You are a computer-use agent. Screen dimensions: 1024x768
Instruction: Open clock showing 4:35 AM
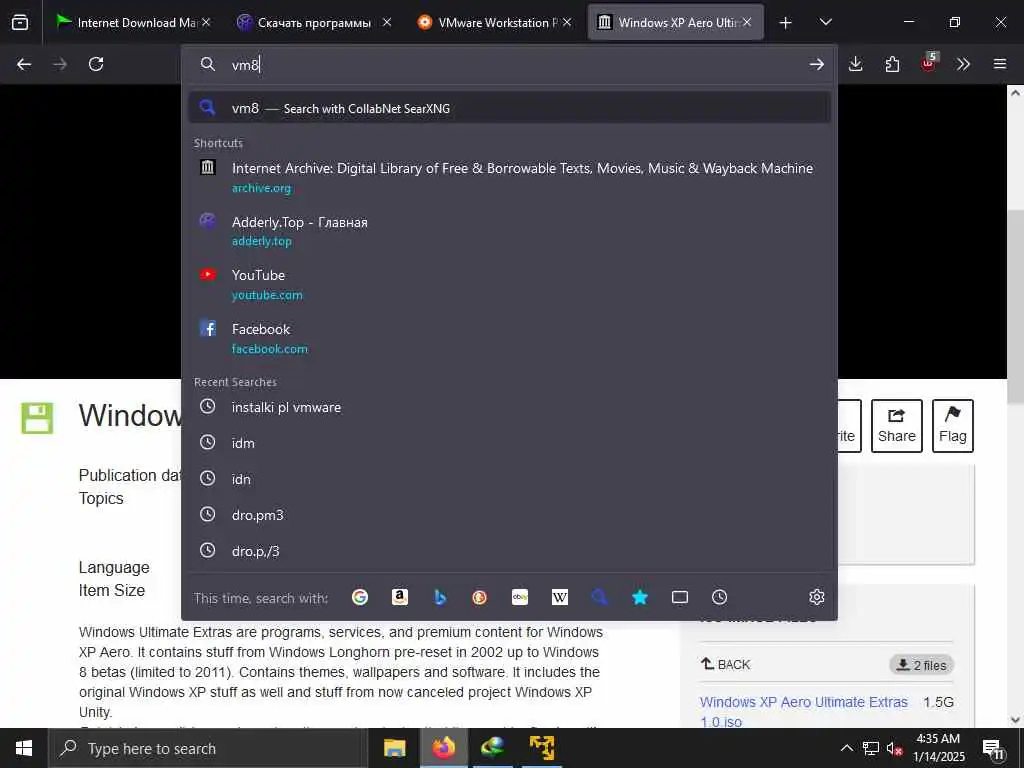tap(938, 748)
